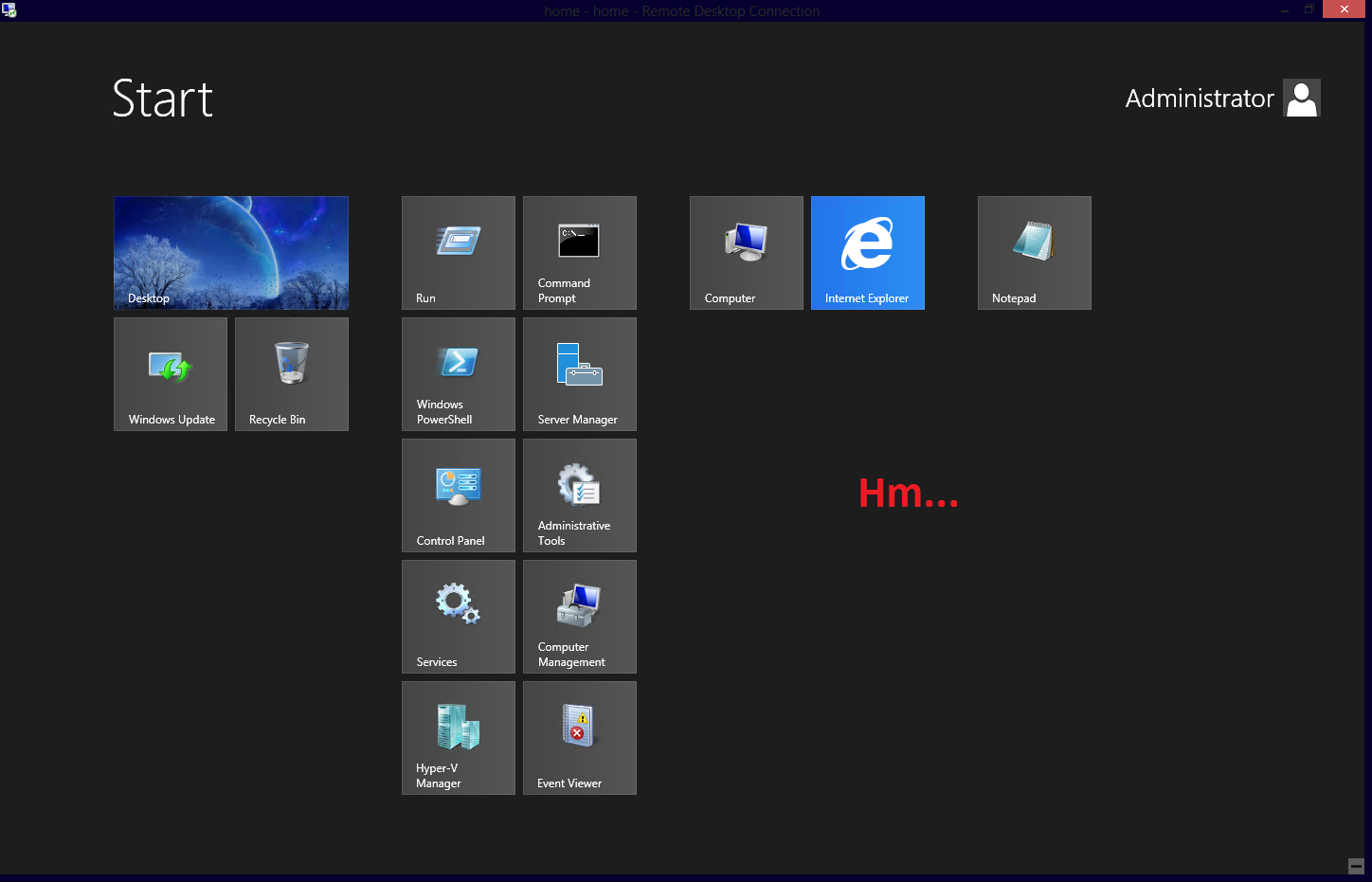Launch the Internet Explorer tile
1372x882 pixels.
point(868,253)
